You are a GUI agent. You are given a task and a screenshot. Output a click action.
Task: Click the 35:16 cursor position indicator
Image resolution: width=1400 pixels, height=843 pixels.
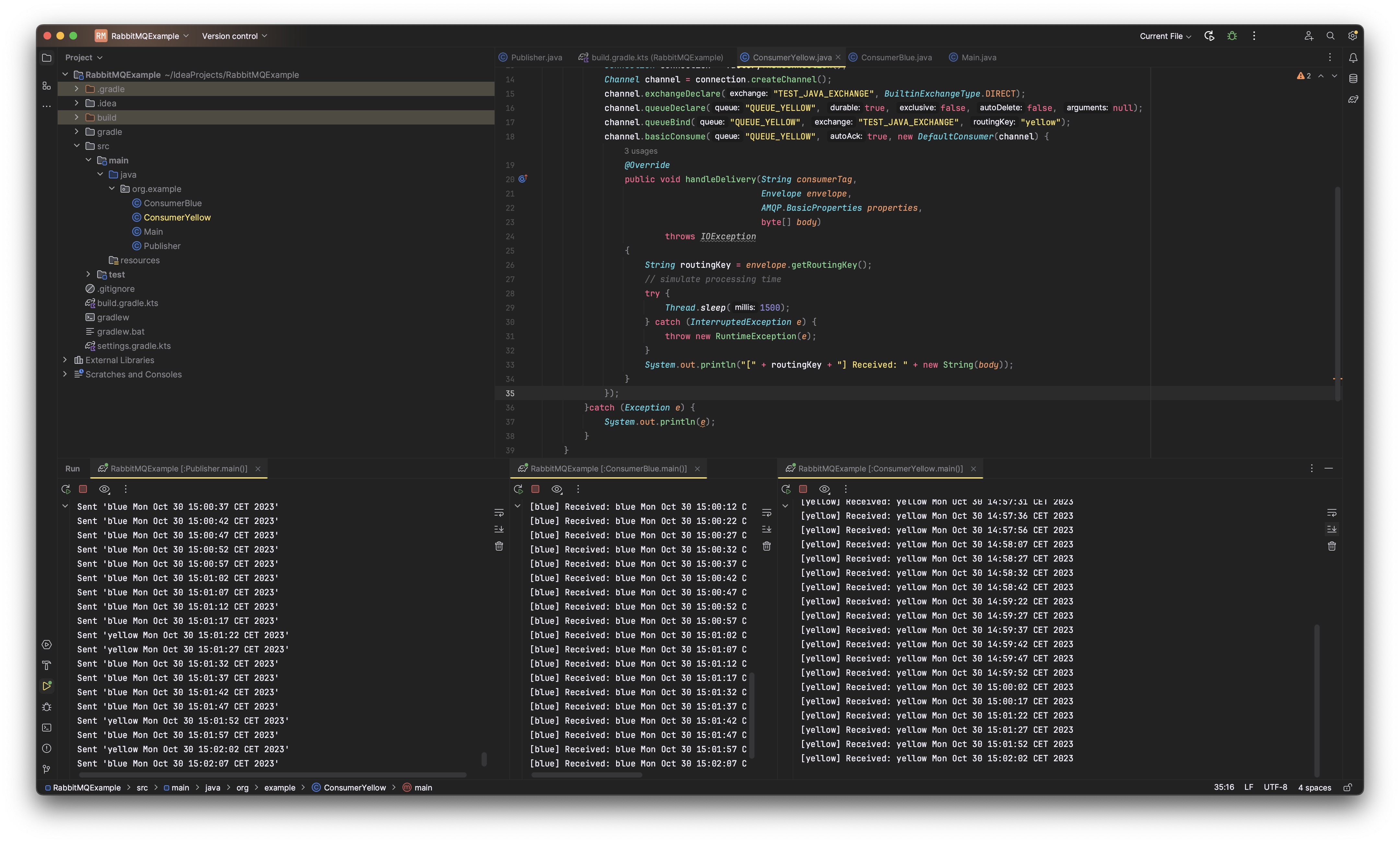click(x=1223, y=787)
